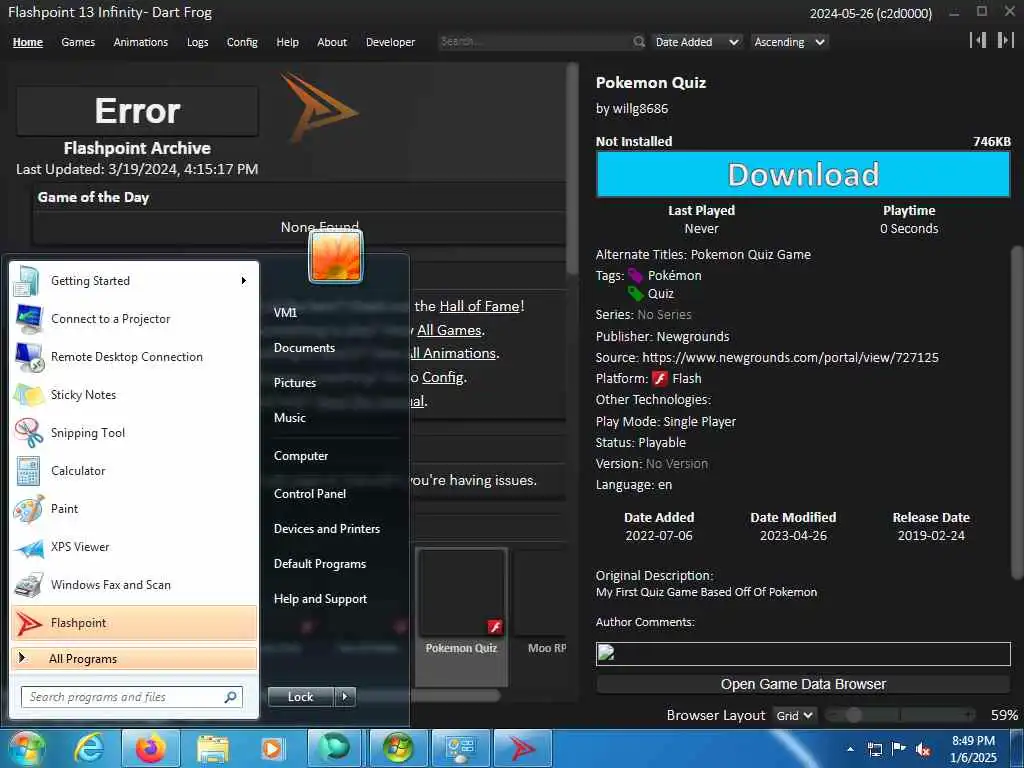Open XPS Viewer from the Start menu
1024x768 pixels.
coord(29,547)
